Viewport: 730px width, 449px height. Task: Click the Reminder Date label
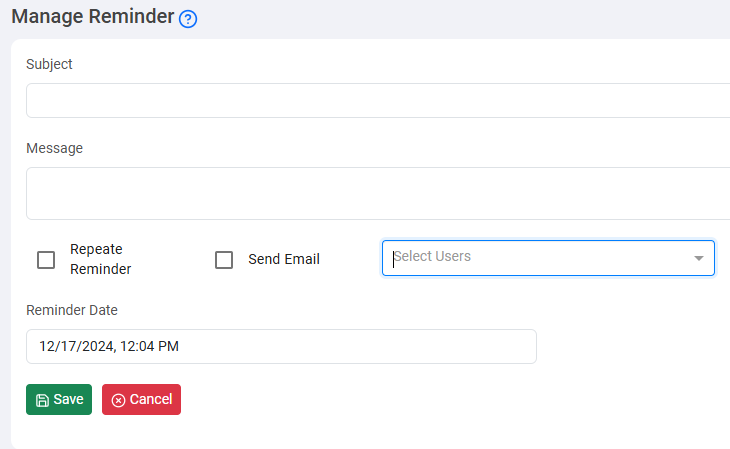(72, 310)
